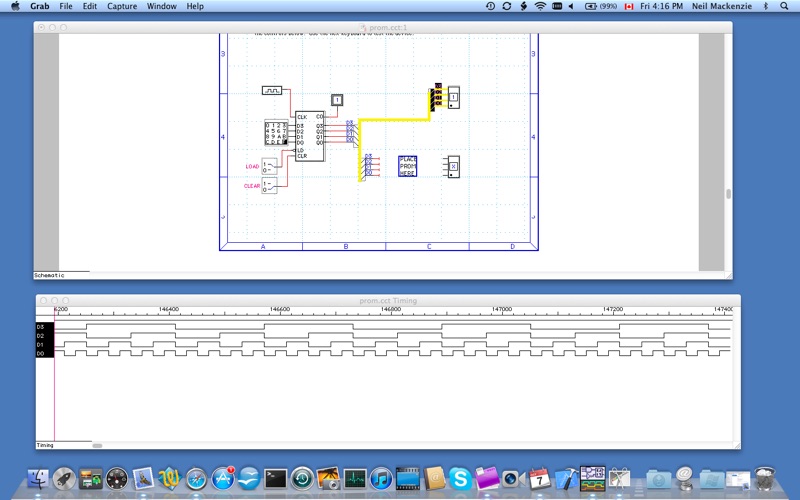Screen dimensions: 800x500
Task: Open the Canadian flag input menu
Action: 629,6
